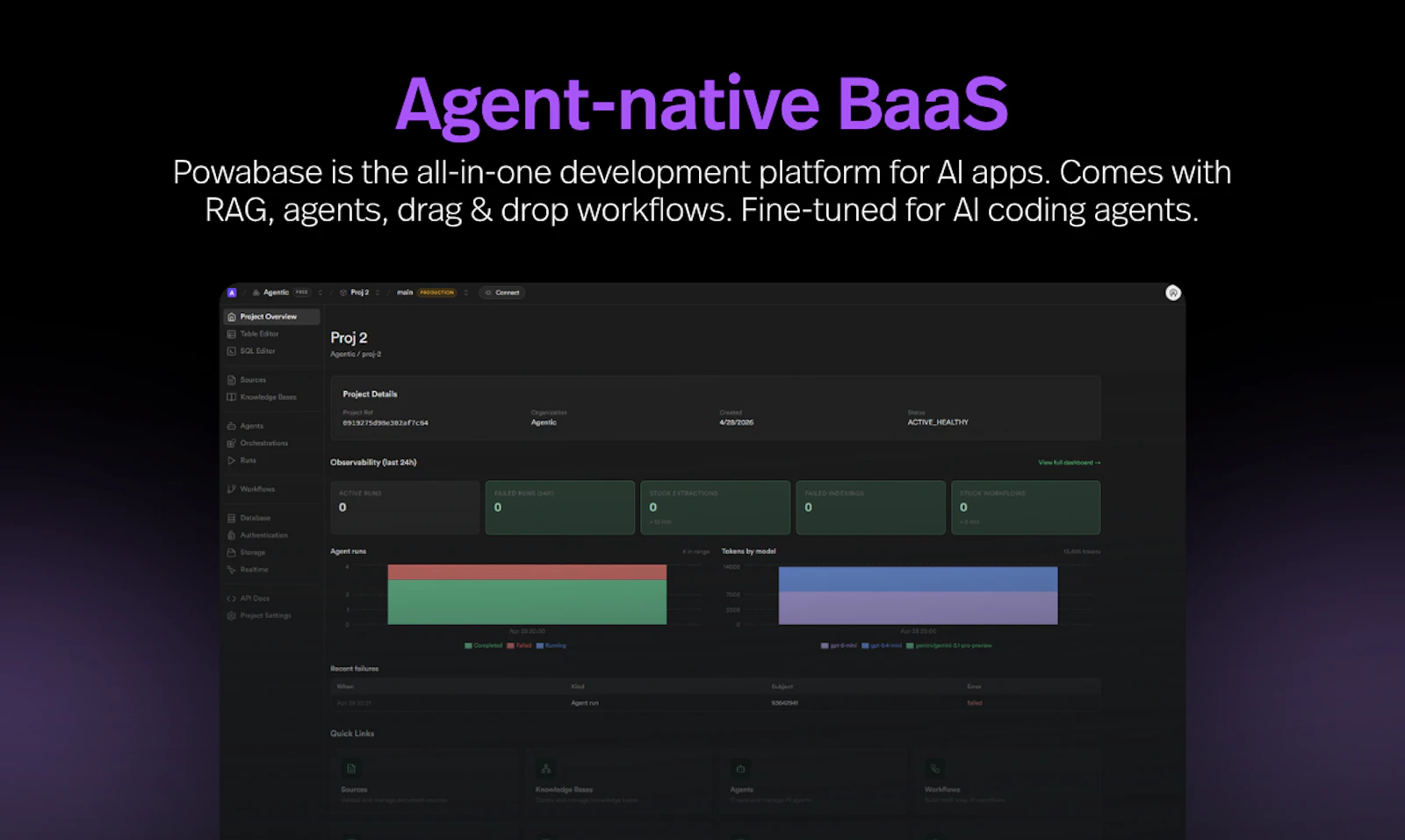Click the Authentication lock icon in sidebar
Screen dimensions: 1405x840
[232, 535]
